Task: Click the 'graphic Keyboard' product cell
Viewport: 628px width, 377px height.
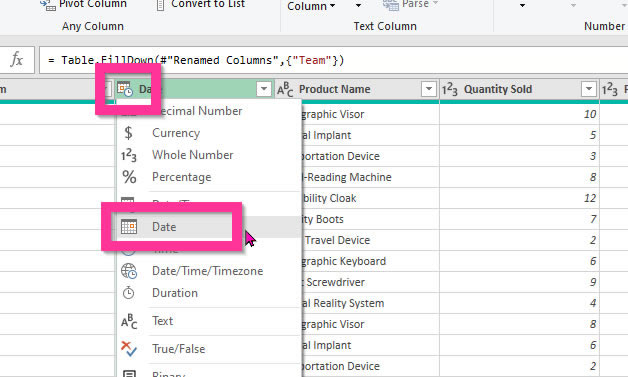Action: pyautogui.click(x=370, y=261)
